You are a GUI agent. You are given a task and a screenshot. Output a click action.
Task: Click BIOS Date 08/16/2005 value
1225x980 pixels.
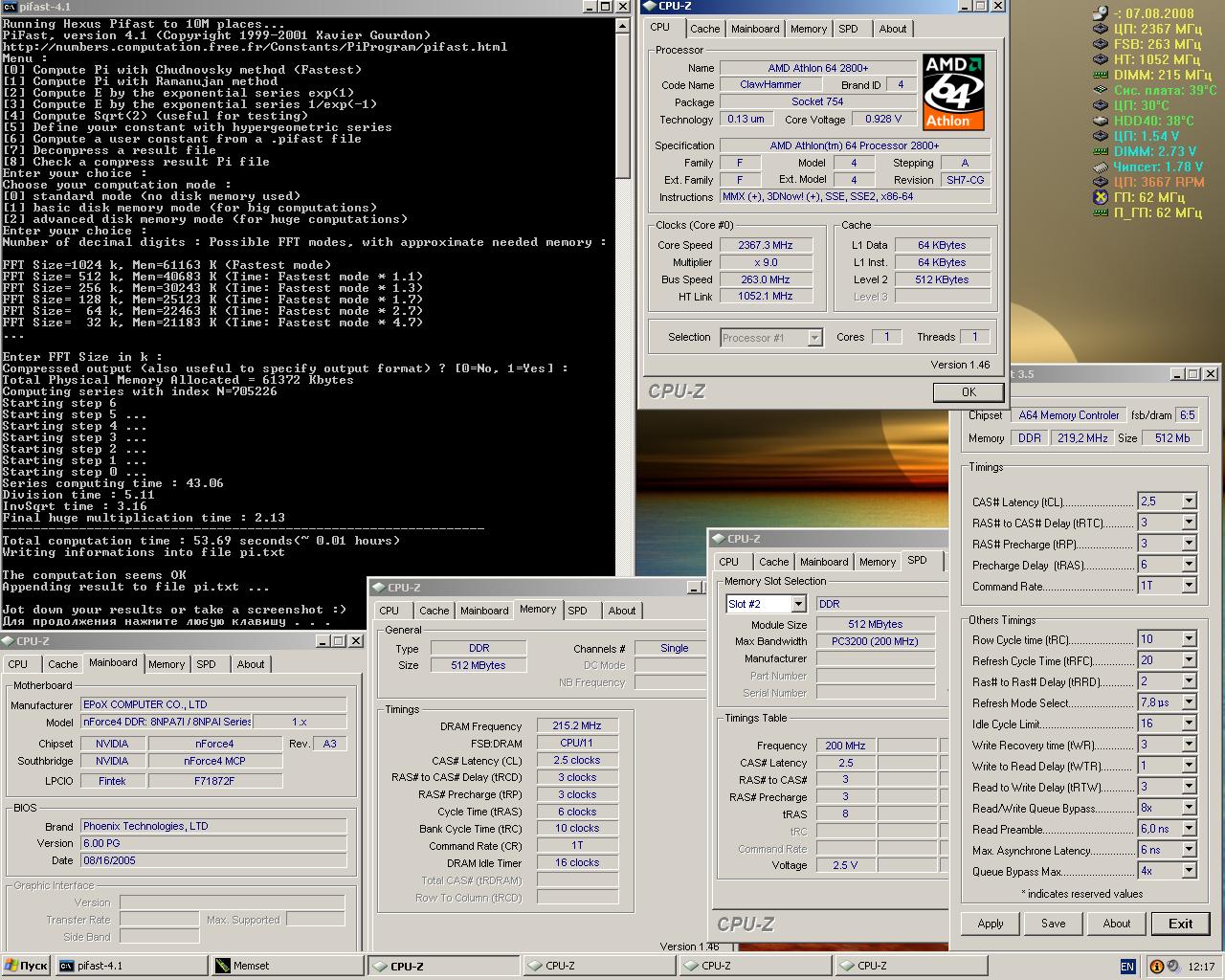(x=214, y=860)
